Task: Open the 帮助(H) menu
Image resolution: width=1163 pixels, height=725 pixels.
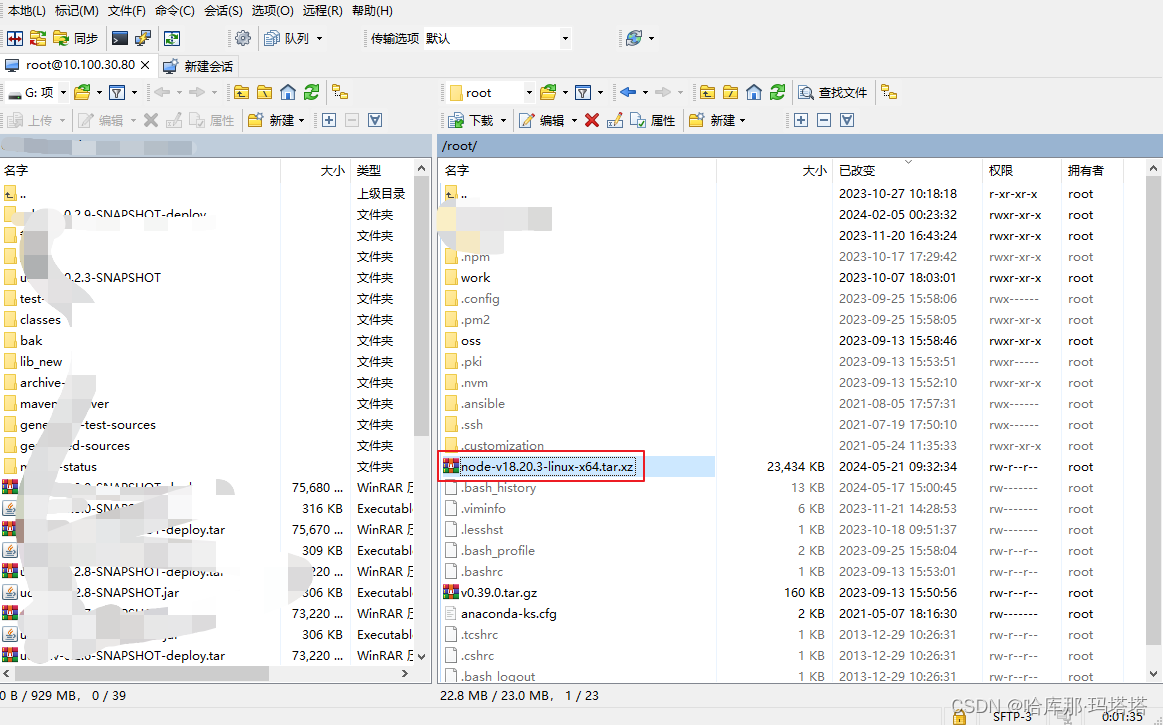Action: point(372,10)
